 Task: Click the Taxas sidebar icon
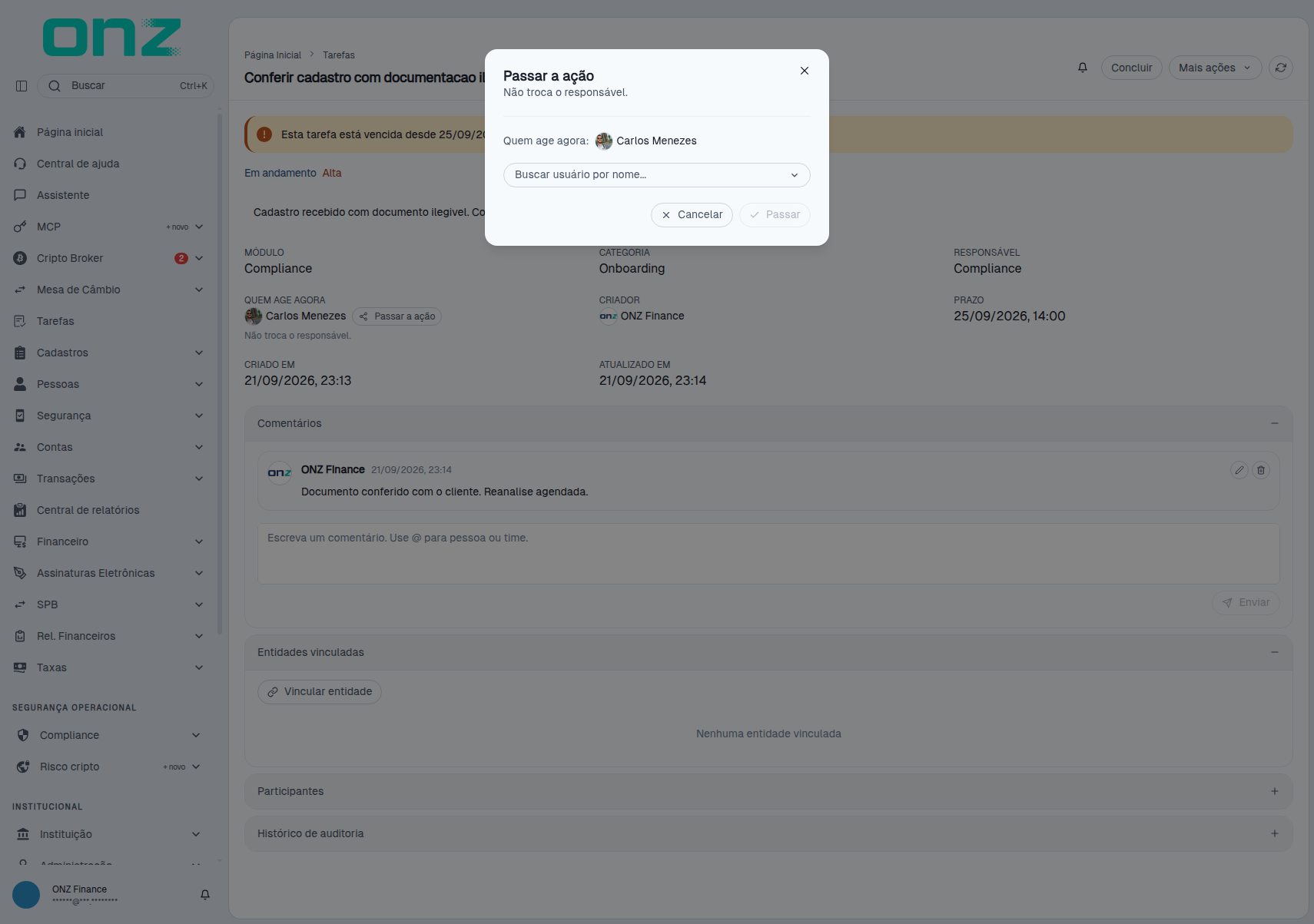[20, 667]
